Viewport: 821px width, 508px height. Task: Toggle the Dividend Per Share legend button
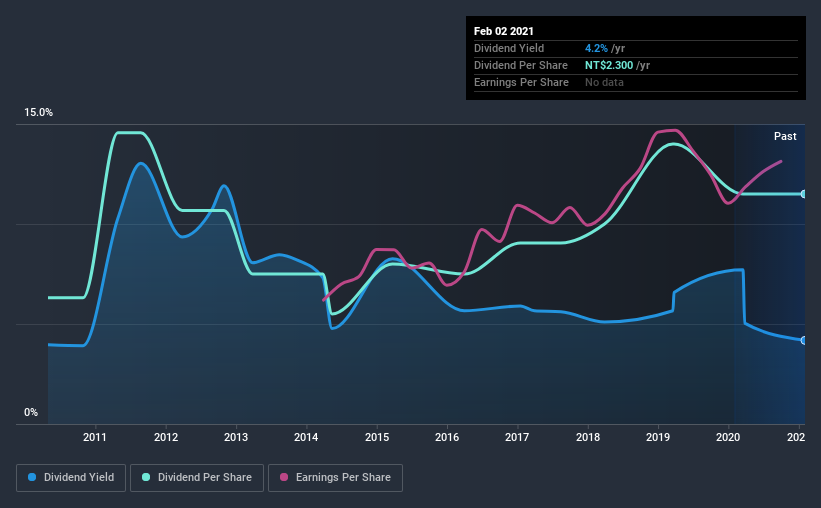coord(197,478)
